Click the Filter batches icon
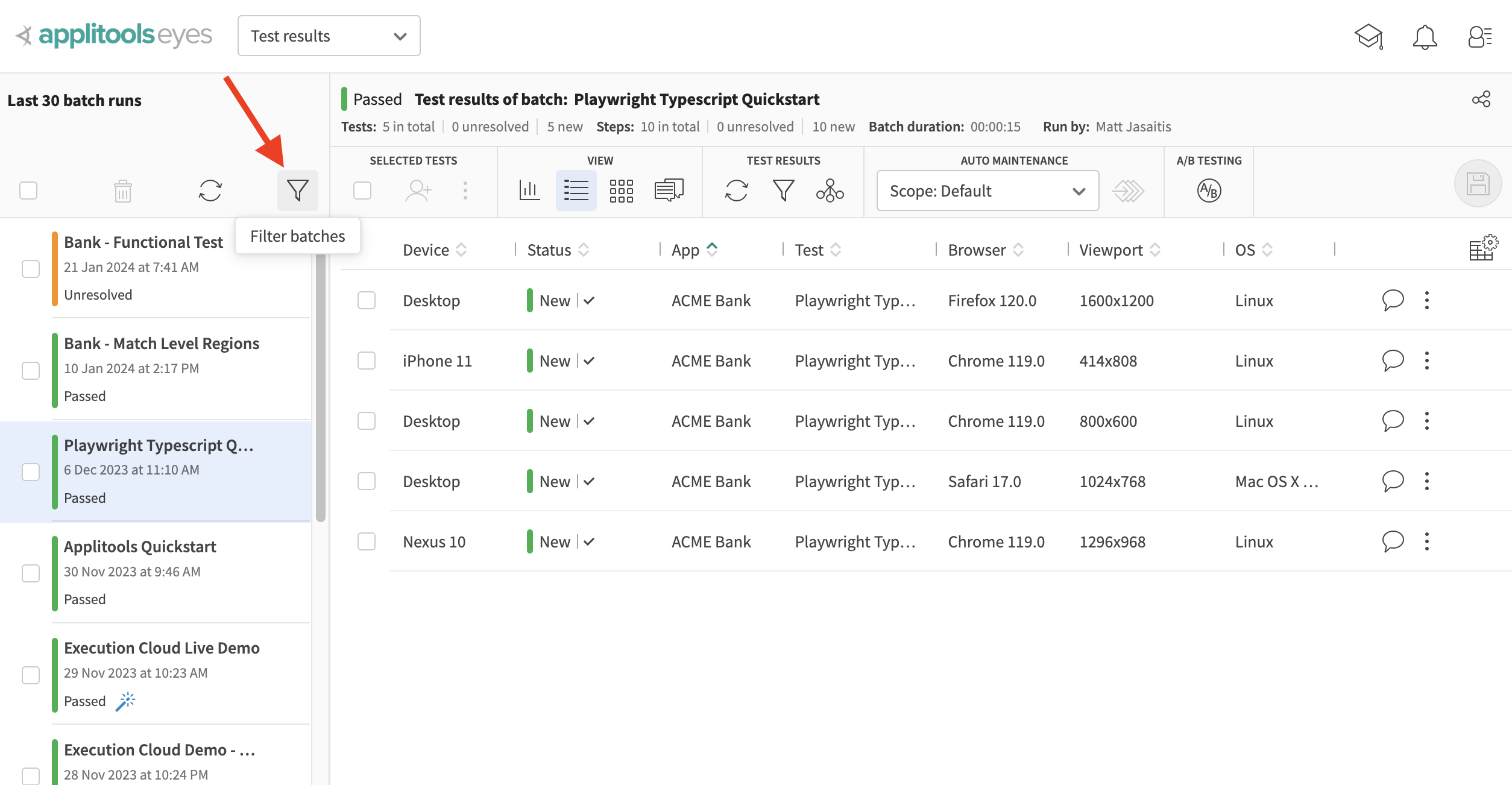The height and width of the screenshot is (785, 1512). click(298, 190)
